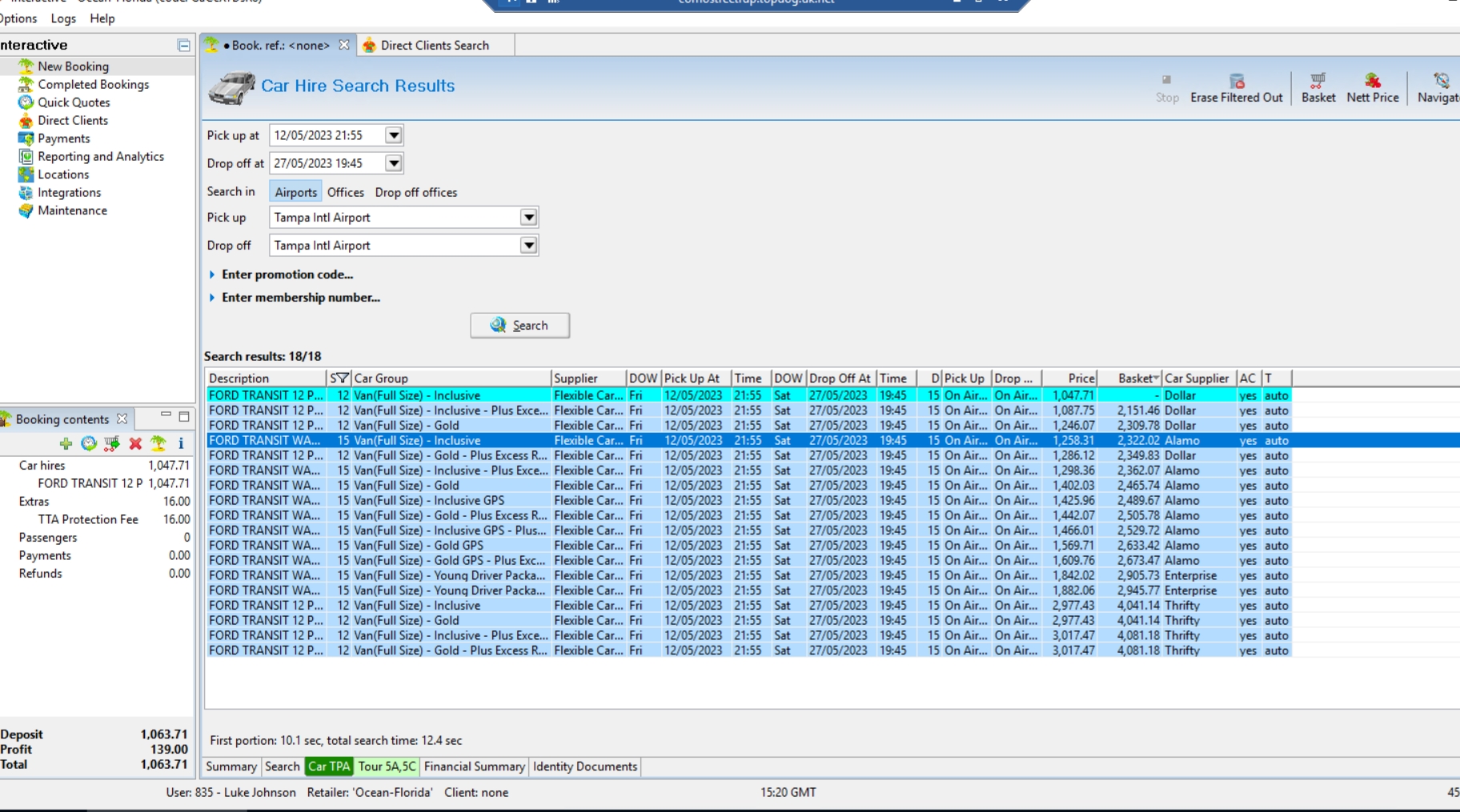This screenshot has height=812, width=1460.
Task: Open the Help menu
Action: point(102,18)
